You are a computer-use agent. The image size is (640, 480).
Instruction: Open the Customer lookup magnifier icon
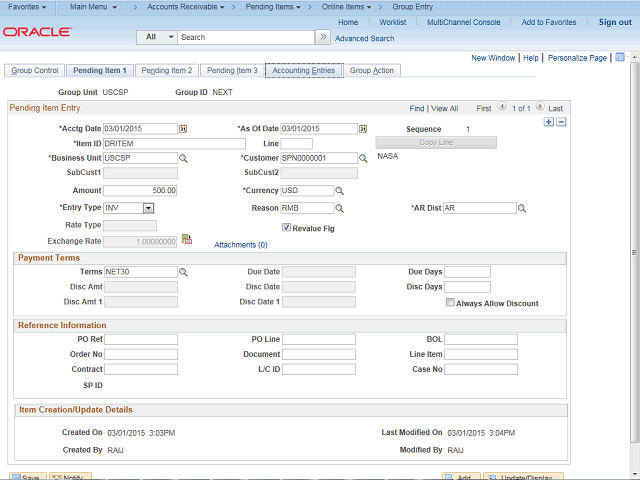click(x=364, y=158)
